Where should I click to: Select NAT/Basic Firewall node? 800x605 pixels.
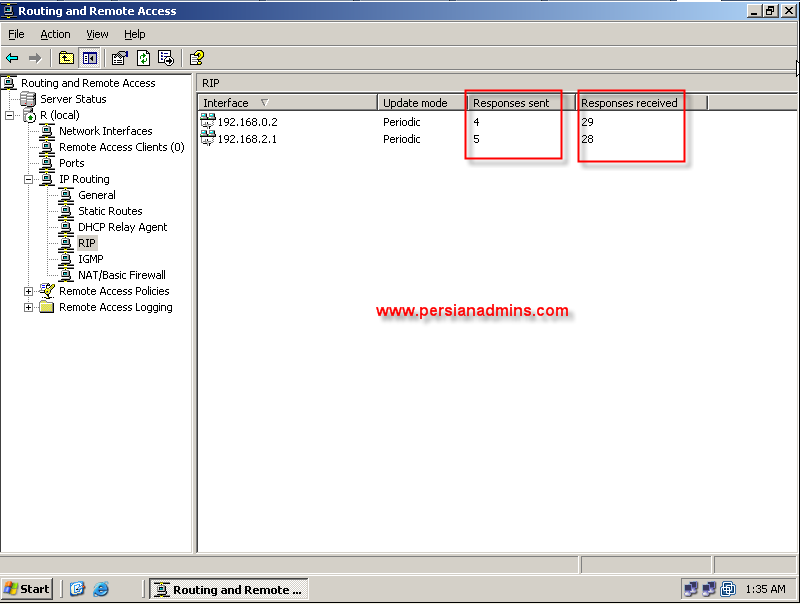point(121,275)
